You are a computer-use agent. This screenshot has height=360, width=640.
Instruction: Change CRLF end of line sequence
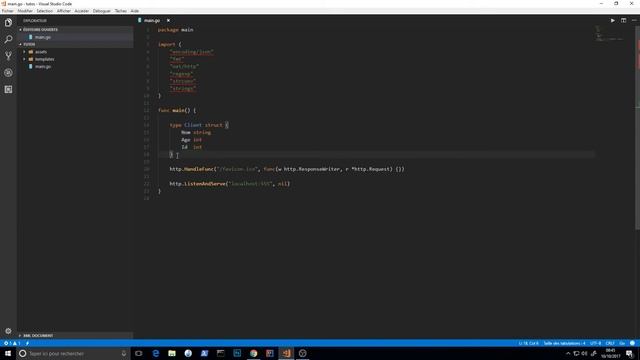610,343
